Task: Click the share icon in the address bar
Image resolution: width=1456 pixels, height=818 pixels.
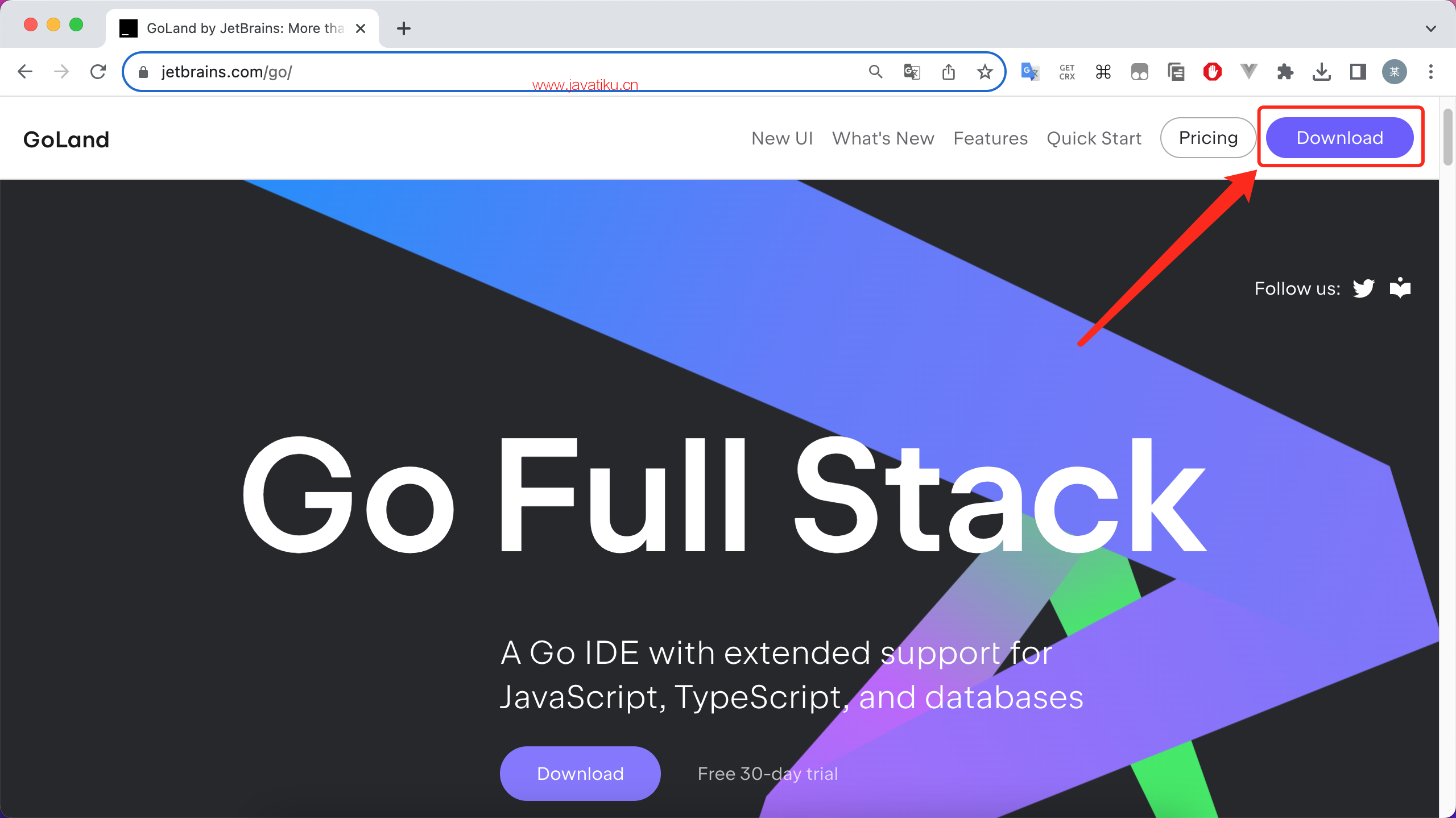Action: tap(949, 72)
